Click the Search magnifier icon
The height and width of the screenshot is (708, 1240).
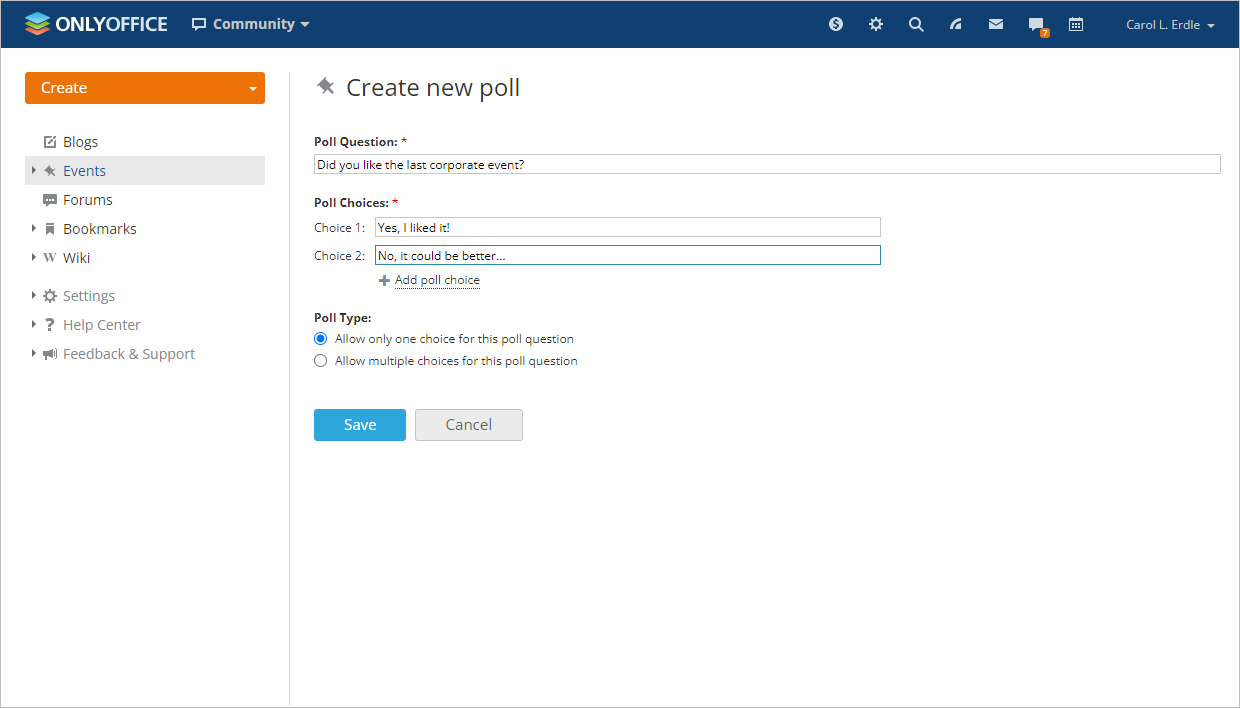click(916, 23)
